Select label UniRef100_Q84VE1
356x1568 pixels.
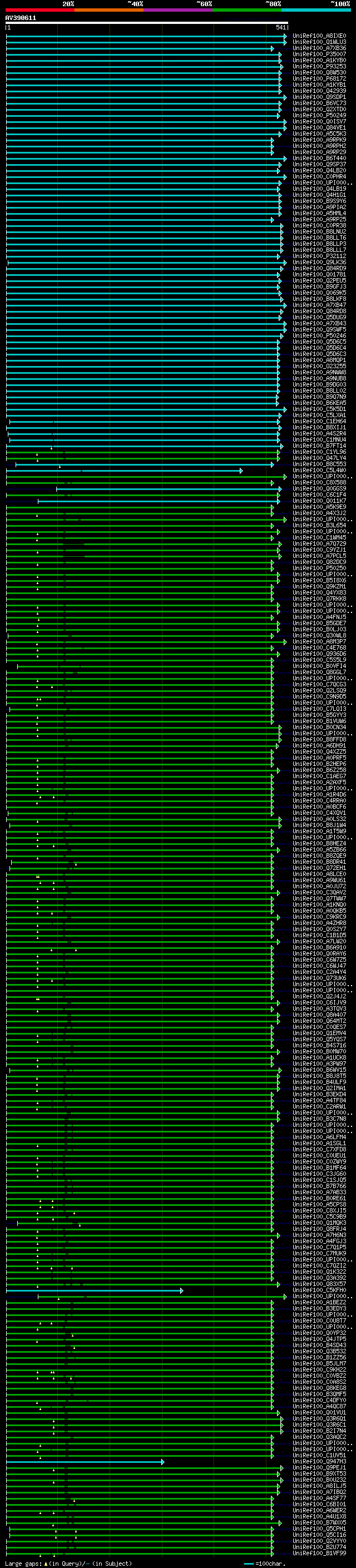click(x=319, y=128)
